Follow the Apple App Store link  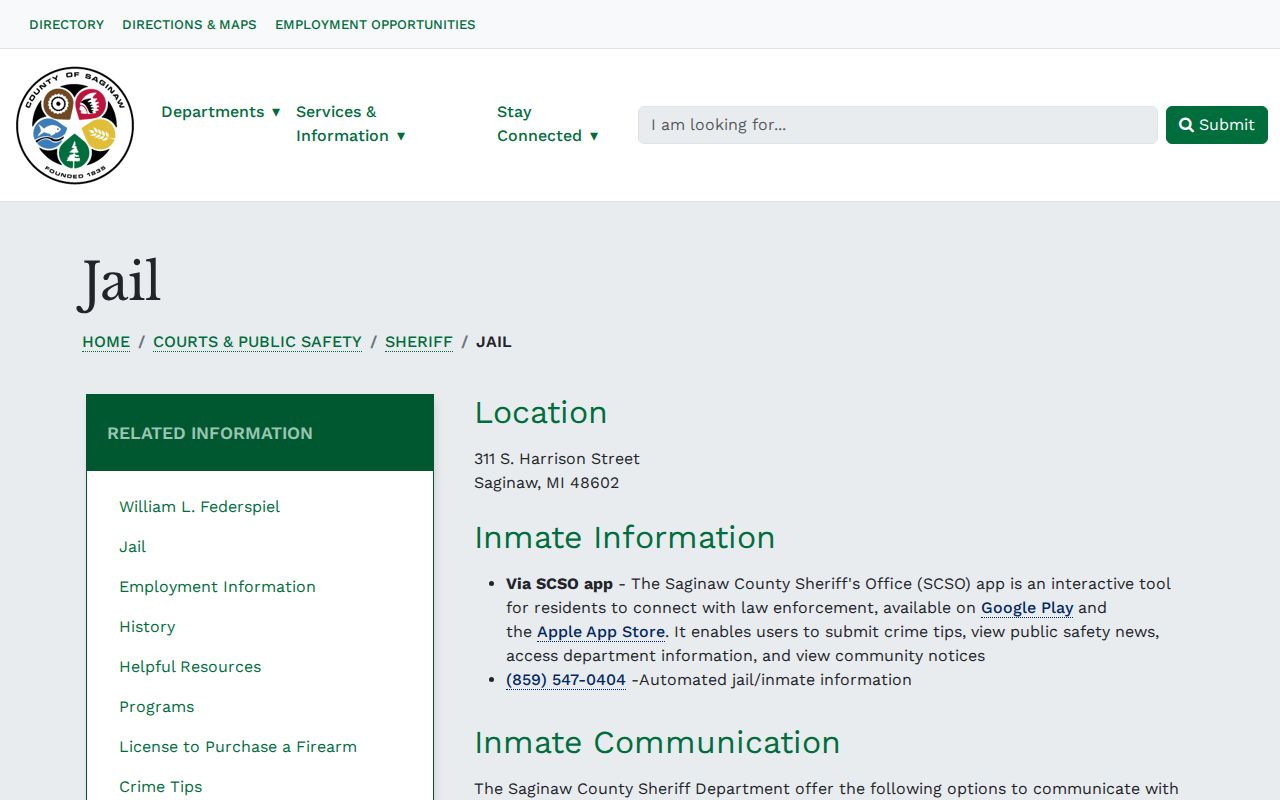coord(601,632)
